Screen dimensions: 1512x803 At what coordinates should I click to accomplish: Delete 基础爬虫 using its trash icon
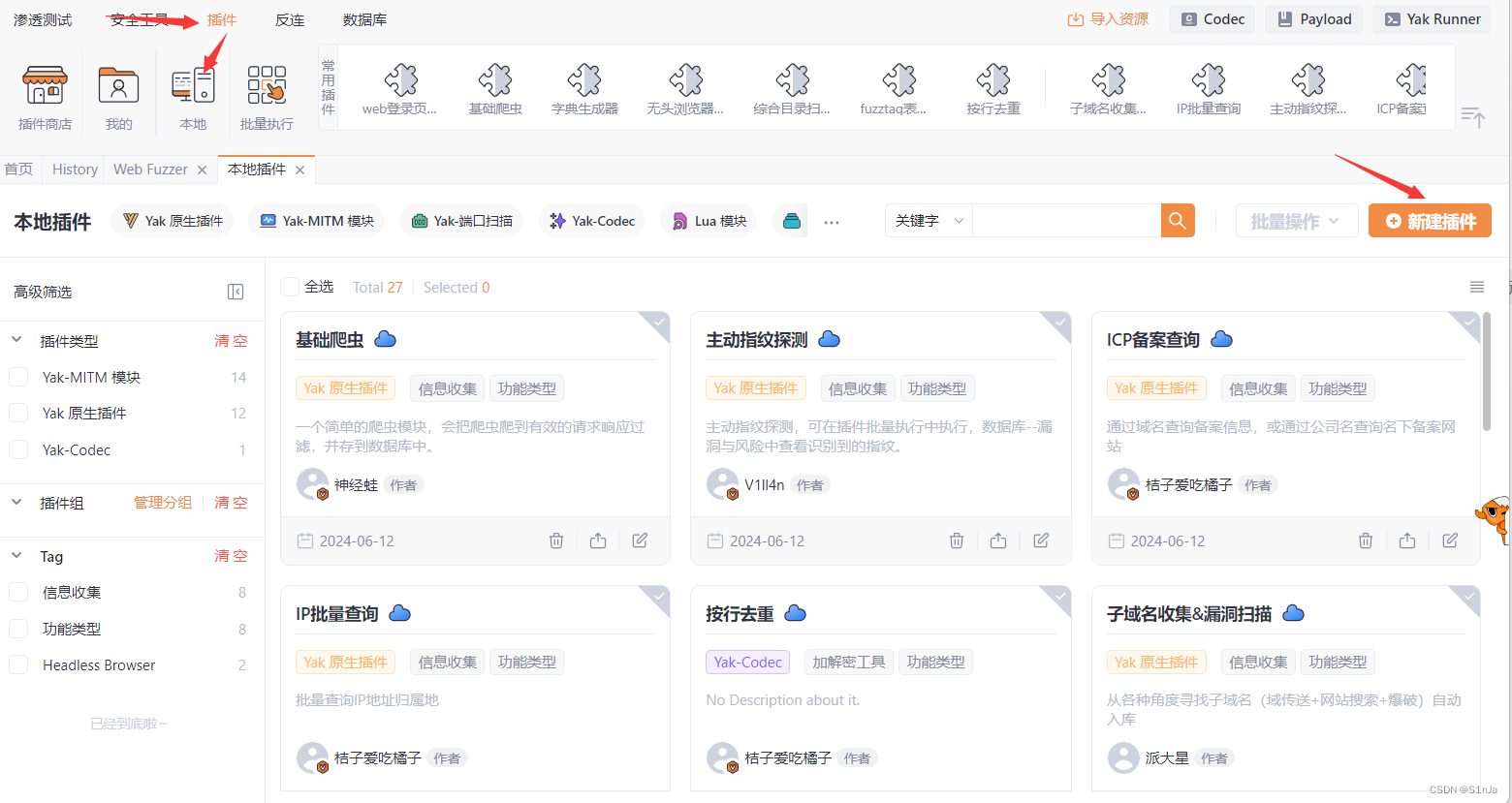[555, 540]
